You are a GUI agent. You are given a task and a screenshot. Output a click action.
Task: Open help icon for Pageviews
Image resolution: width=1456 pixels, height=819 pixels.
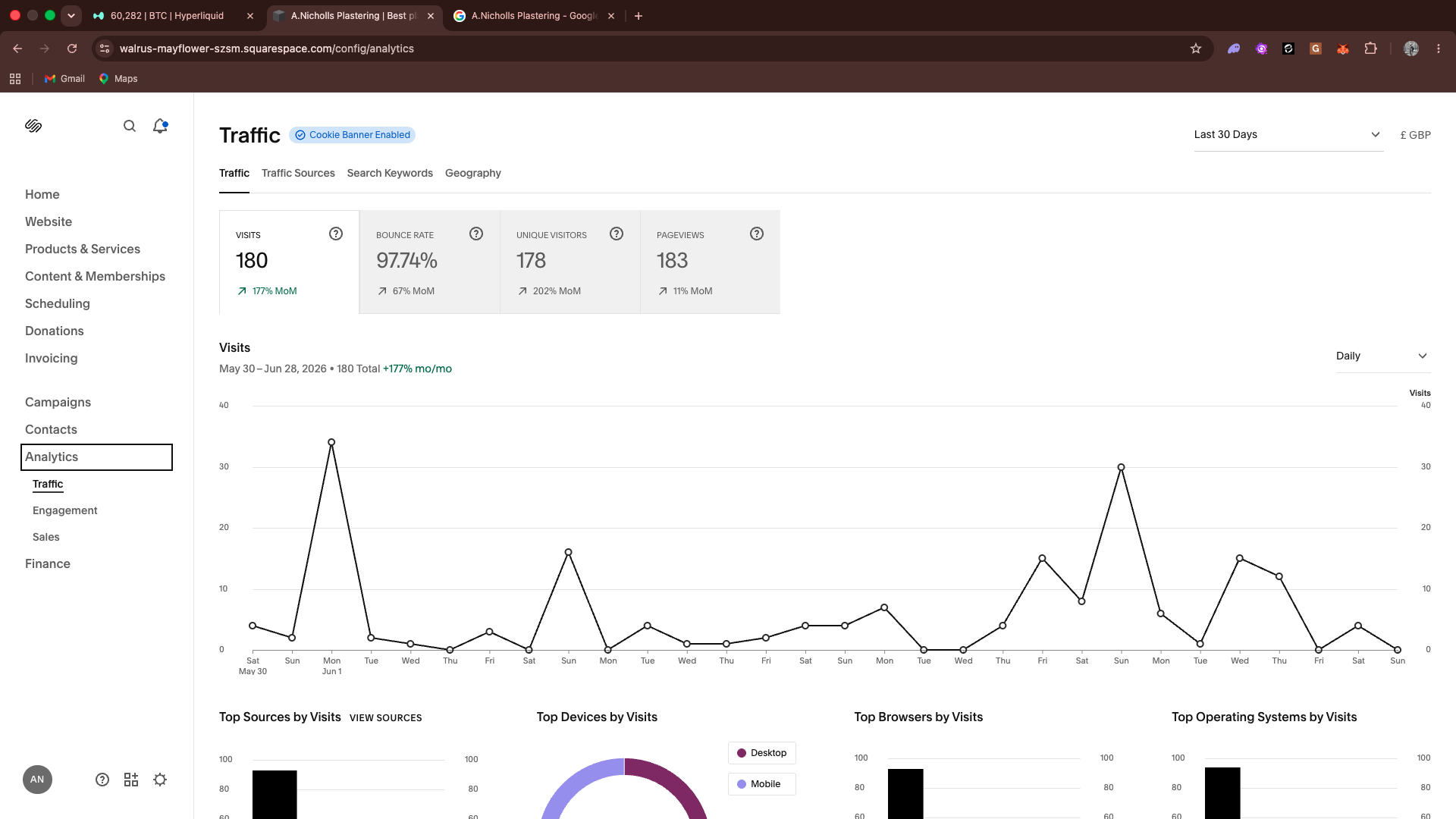click(757, 234)
